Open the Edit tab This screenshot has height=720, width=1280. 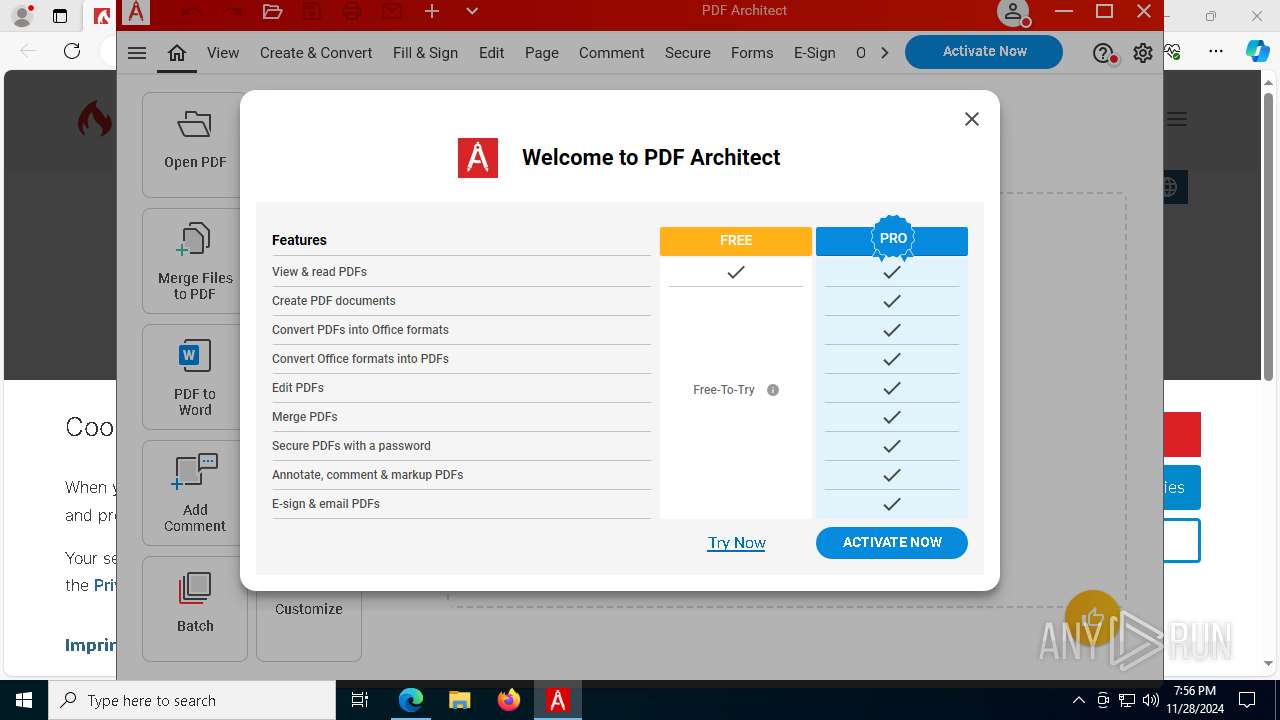click(x=491, y=53)
